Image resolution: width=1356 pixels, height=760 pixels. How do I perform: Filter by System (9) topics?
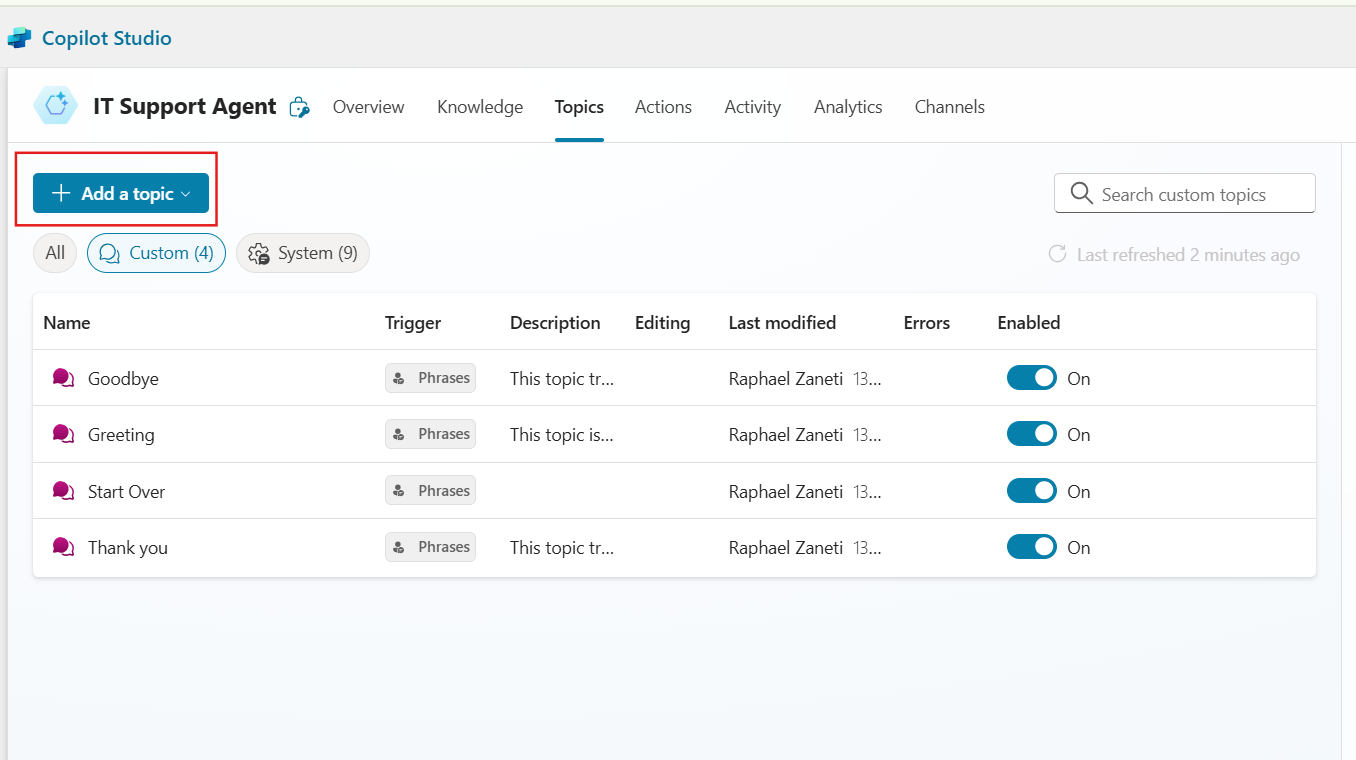pos(303,253)
